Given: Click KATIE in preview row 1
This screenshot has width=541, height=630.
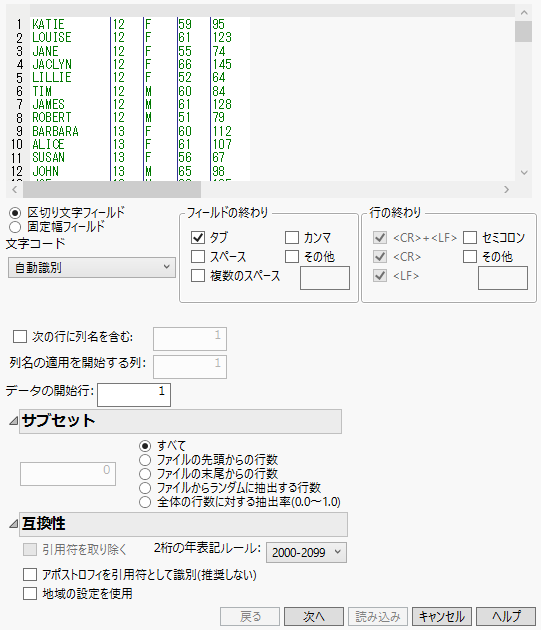Looking at the screenshot, I should [x=48, y=24].
